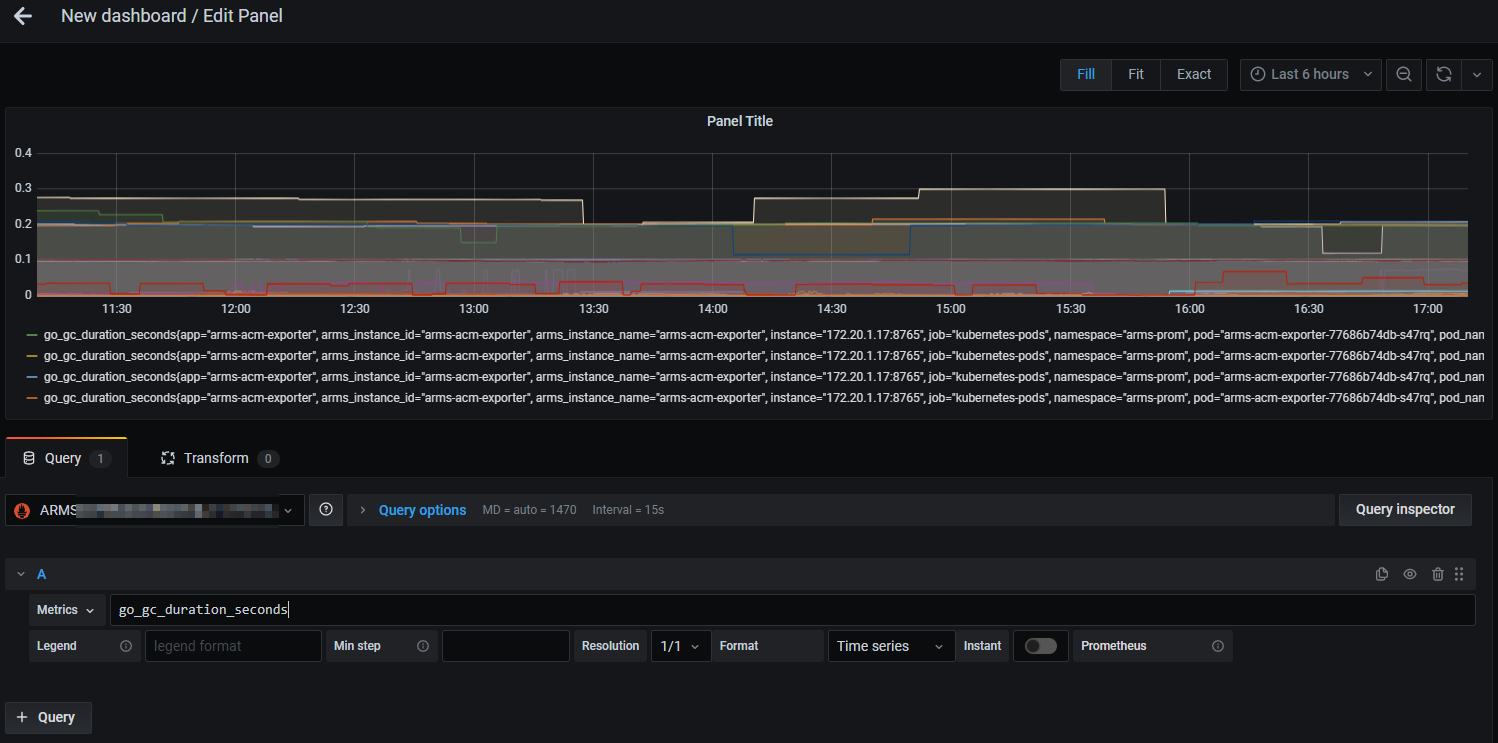The height and width of the screenshot is (743, 1498).
Task: Open the refresh interval dropdown
Action: pyautogui.click(x=1477, y=74)
